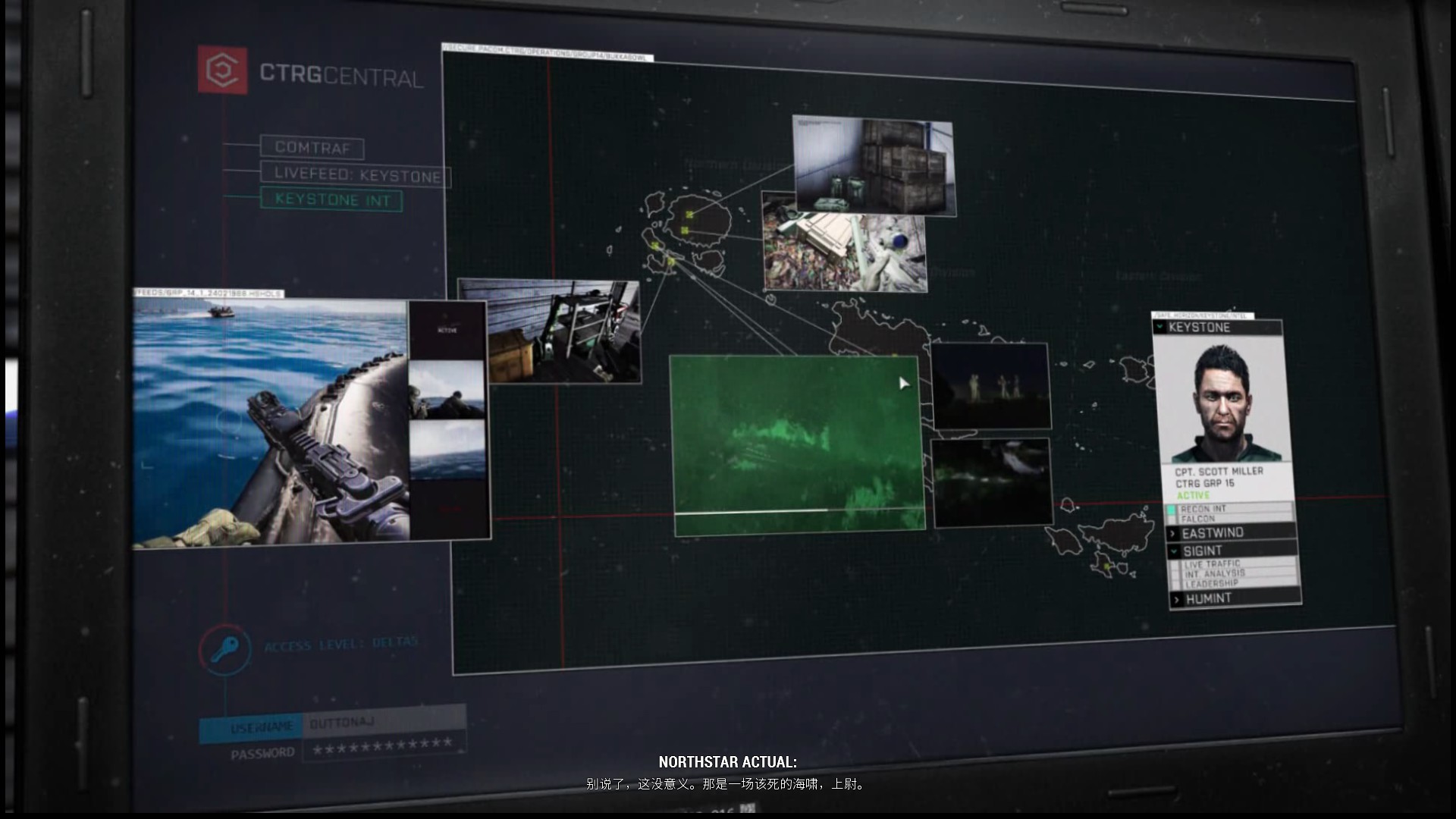
Task: Click the SAFE_HORIZON/KEYSTONE/INTEL path label
Action: tap(1203, 315)
